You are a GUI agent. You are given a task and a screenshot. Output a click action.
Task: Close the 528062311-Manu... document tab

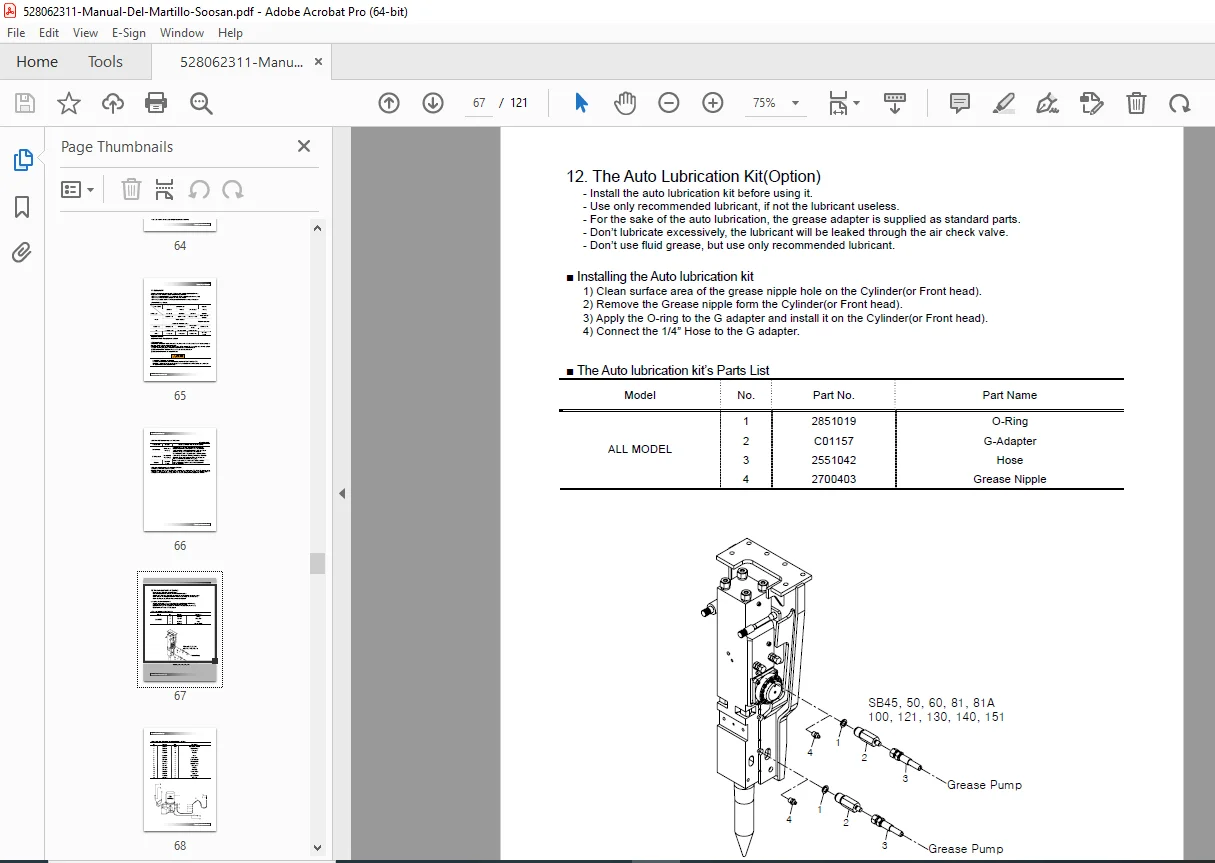318,61
